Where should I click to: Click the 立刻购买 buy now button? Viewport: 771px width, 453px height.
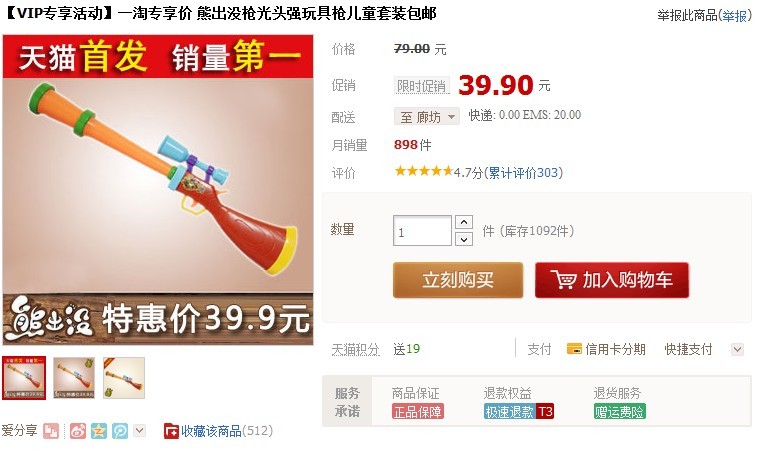[x=458, y=280]
